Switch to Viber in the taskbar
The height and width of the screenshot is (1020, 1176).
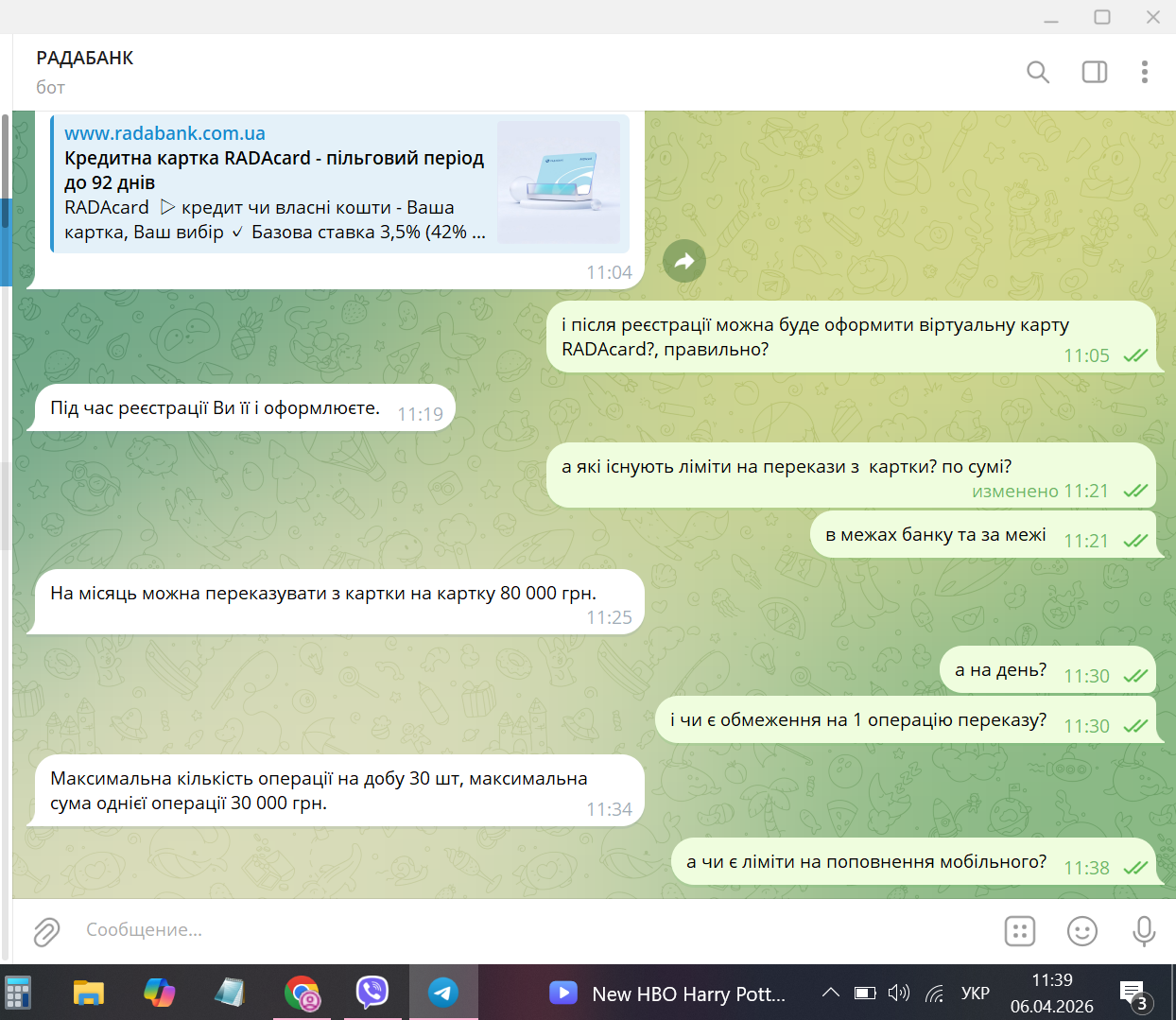pyautogui.click(x=372, y=993)
